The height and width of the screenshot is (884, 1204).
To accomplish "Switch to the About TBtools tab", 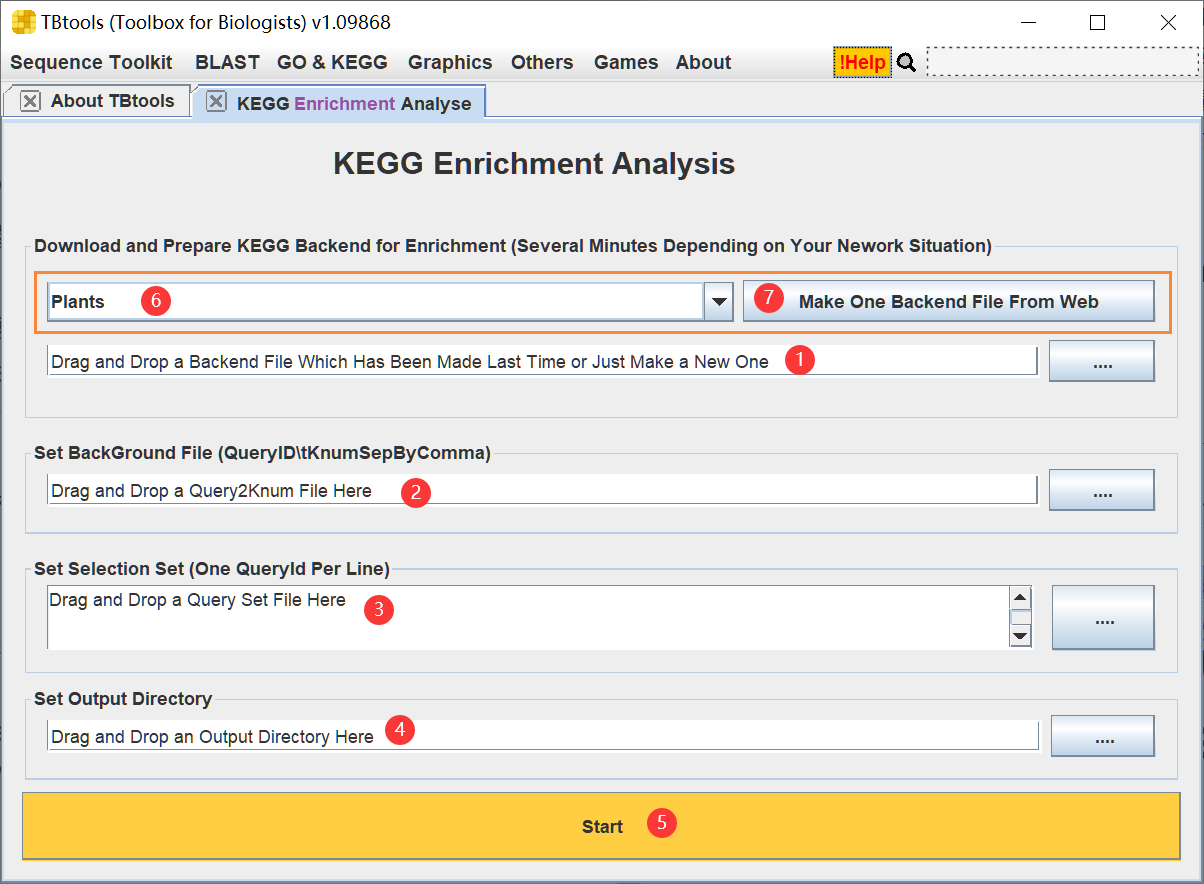I will [x=112, y=101].
